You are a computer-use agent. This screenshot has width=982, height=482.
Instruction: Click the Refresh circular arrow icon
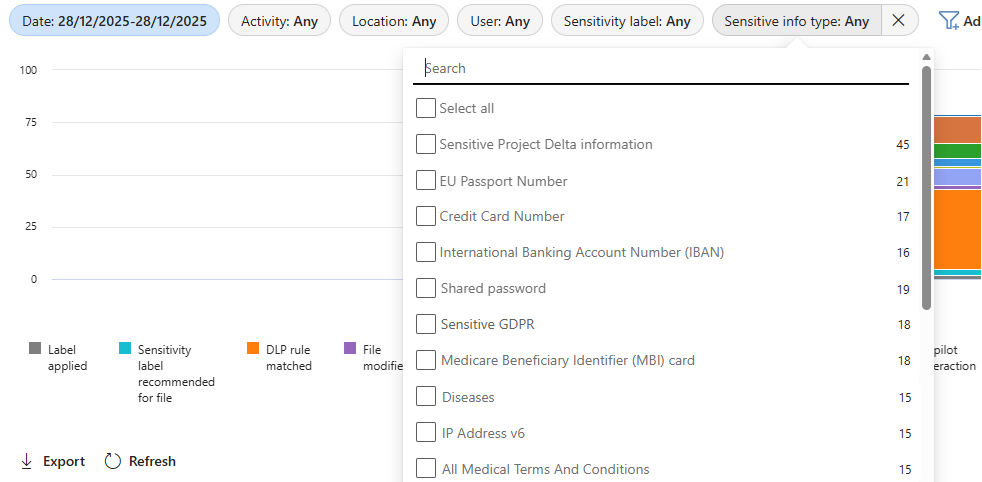(113, 461)
